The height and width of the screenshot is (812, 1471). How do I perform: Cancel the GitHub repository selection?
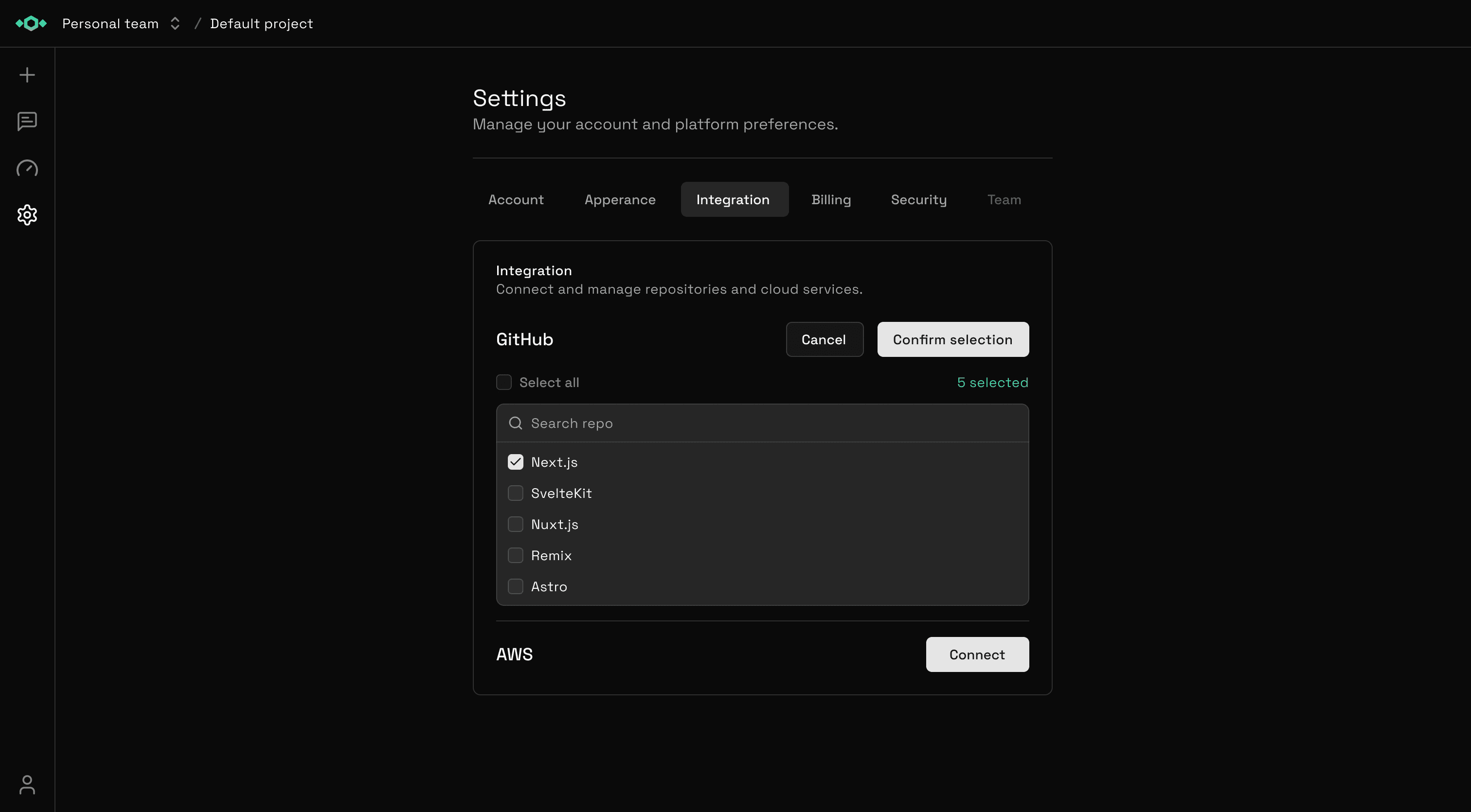[824, 339]
